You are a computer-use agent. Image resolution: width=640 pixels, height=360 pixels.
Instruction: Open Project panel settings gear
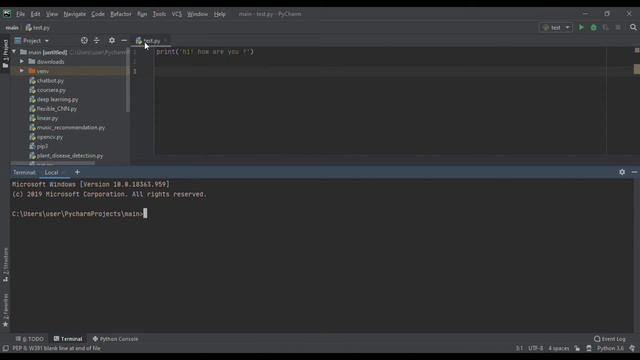111,40
